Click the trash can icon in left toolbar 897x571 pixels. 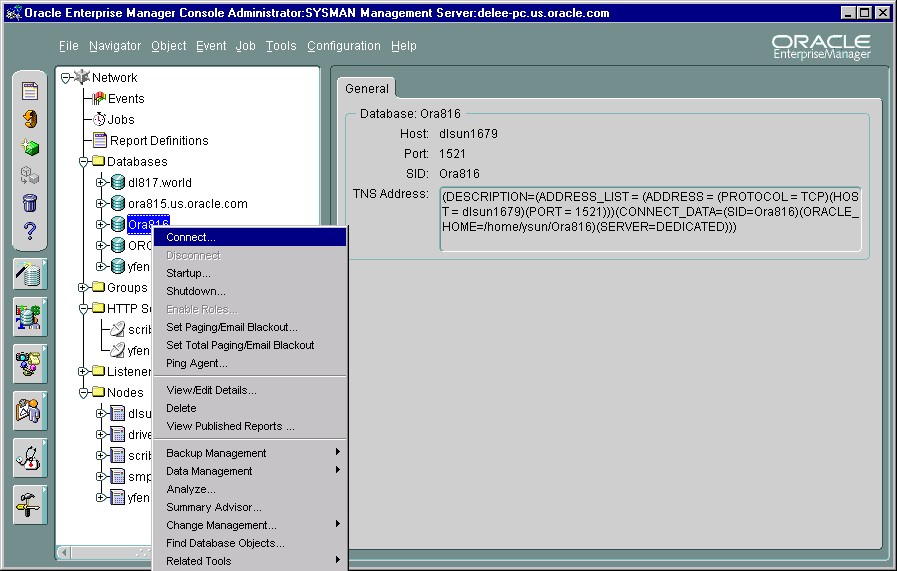point(30,203)
